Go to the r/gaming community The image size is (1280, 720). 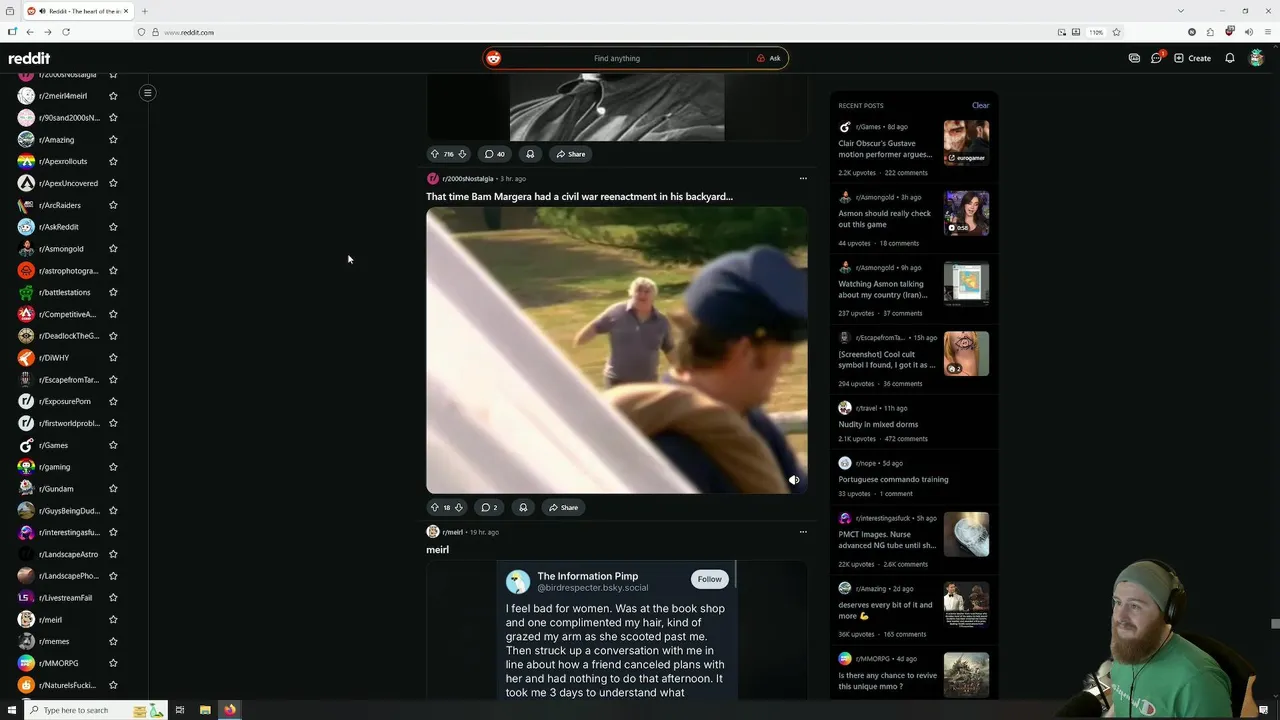click(x=54, y=467)
